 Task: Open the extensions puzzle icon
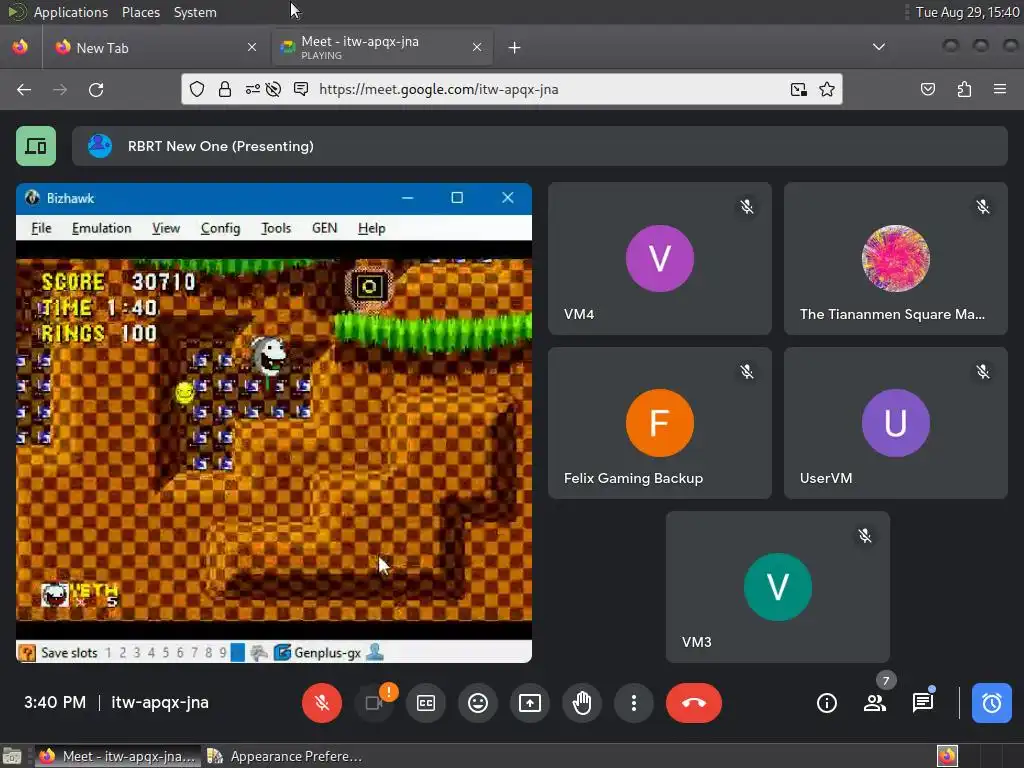click(x=964, y=89)
